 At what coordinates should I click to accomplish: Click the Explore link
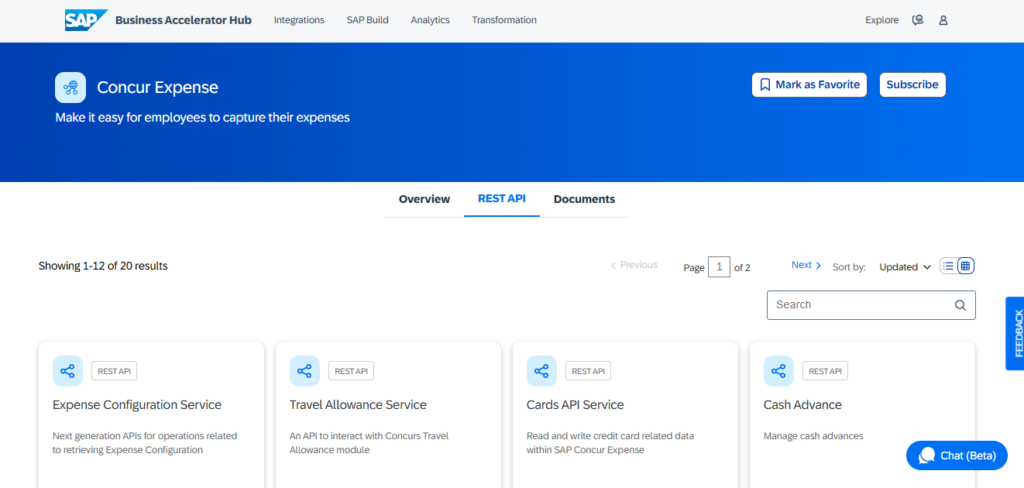click(x=882, y=20)
